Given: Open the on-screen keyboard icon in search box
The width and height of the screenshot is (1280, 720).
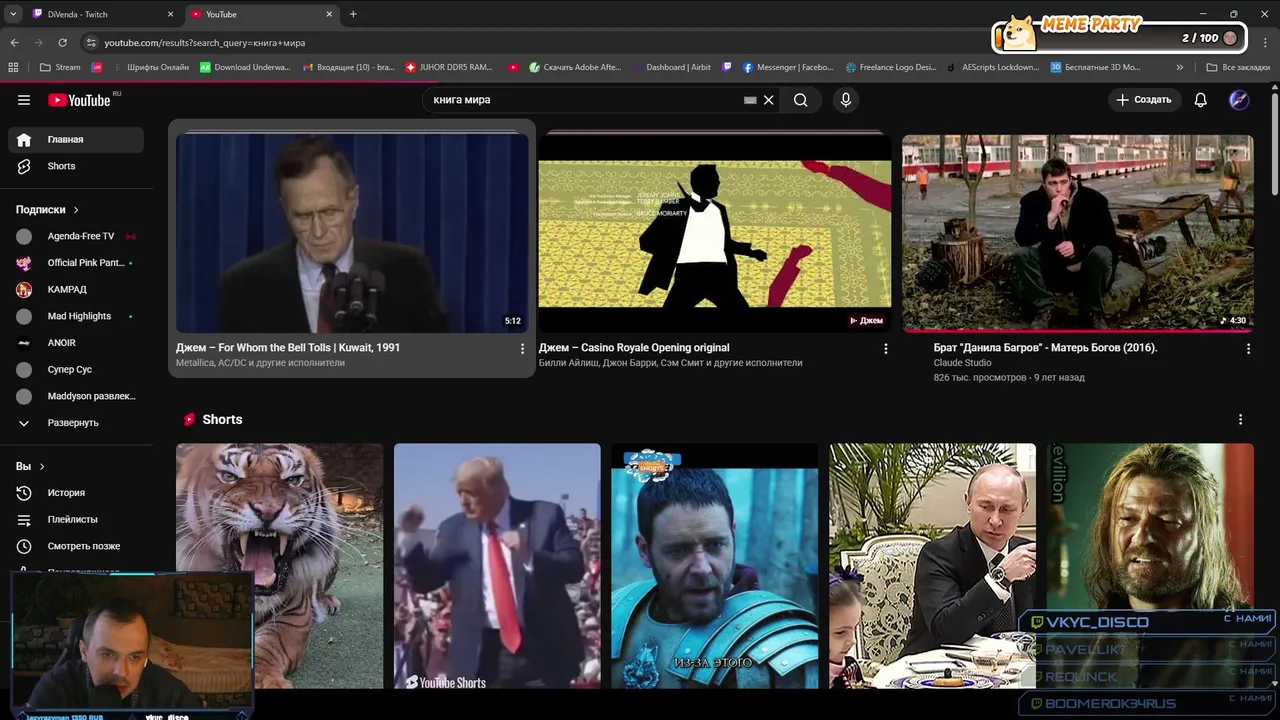Looking at the screenshot, I should tap(750, 100).
